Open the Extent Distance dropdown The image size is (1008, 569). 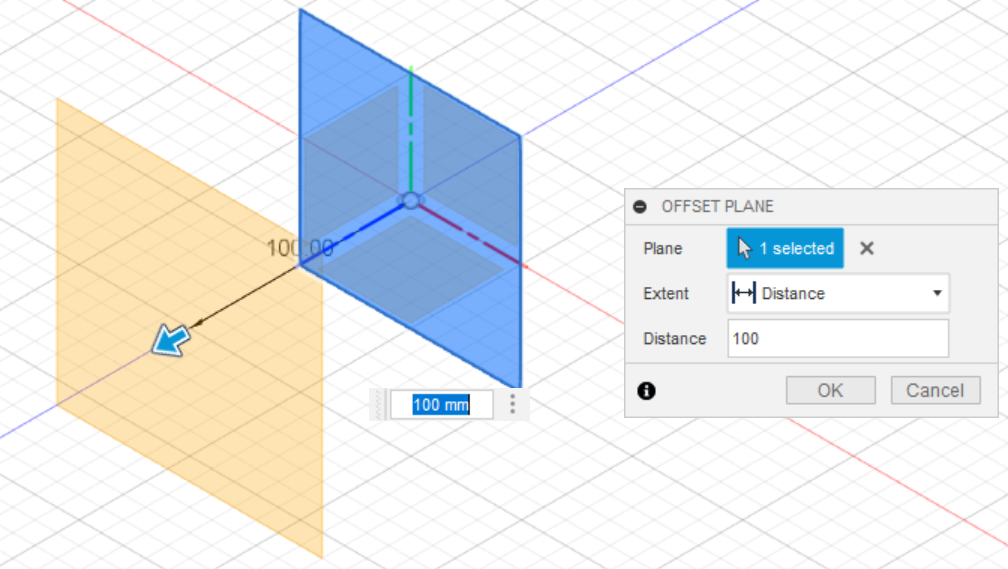838,293
